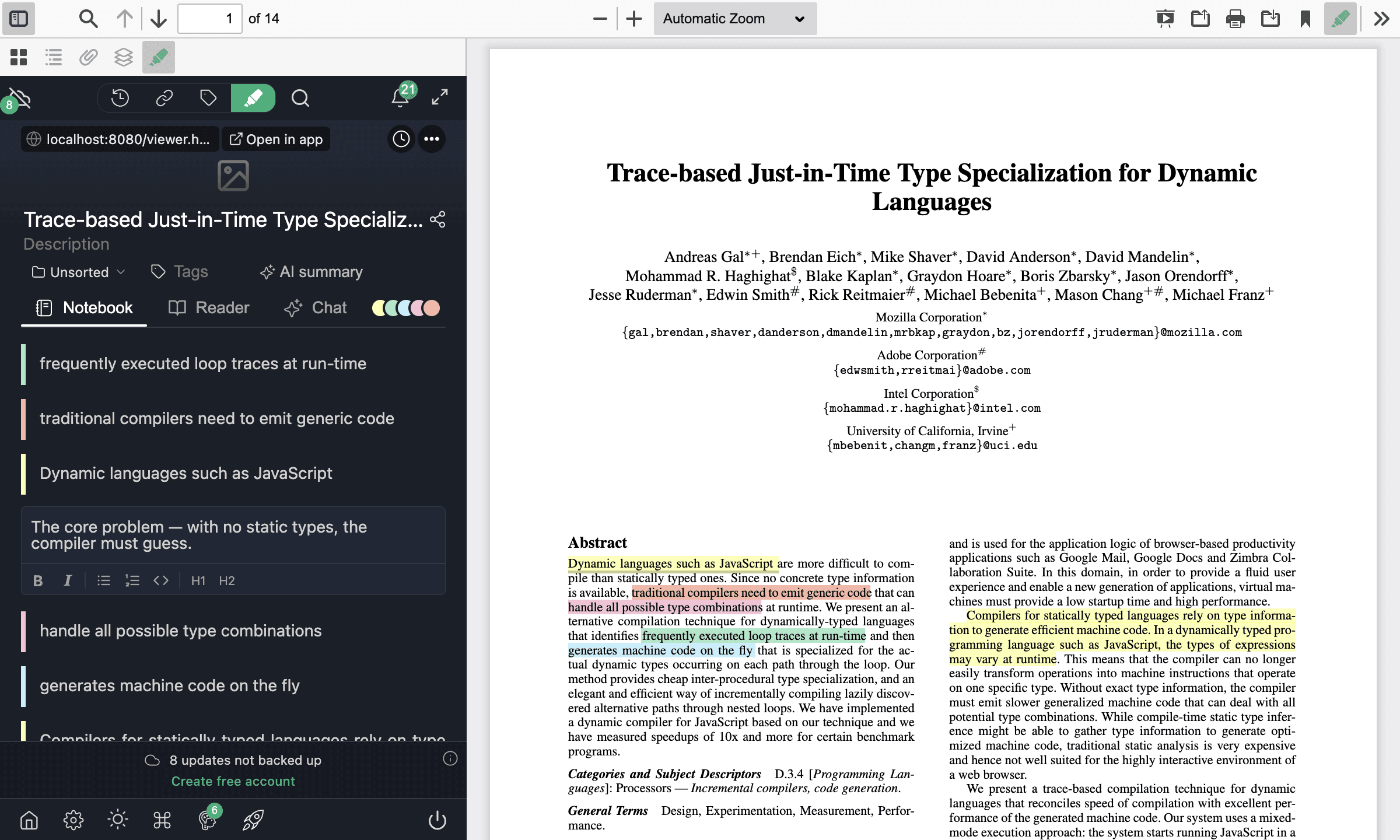Click the localhost:8080 viewer URL
Image resolution: width=1400 pixels, height=840 pixels.
[120, 139]
